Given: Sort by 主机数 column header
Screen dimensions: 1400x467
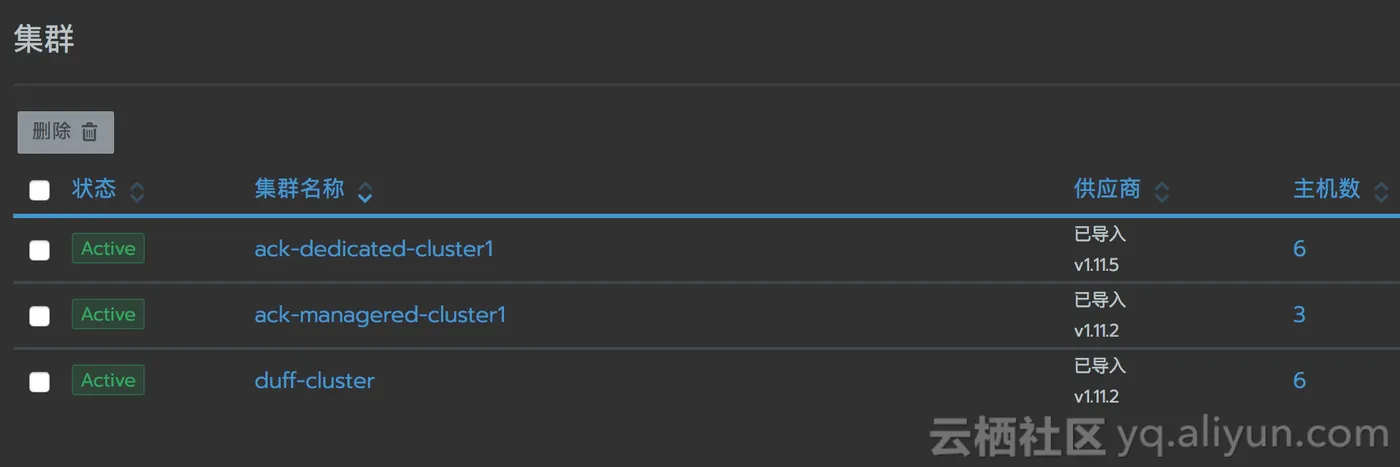Looking at the screenshot, I should click(x=1326, y=189).
